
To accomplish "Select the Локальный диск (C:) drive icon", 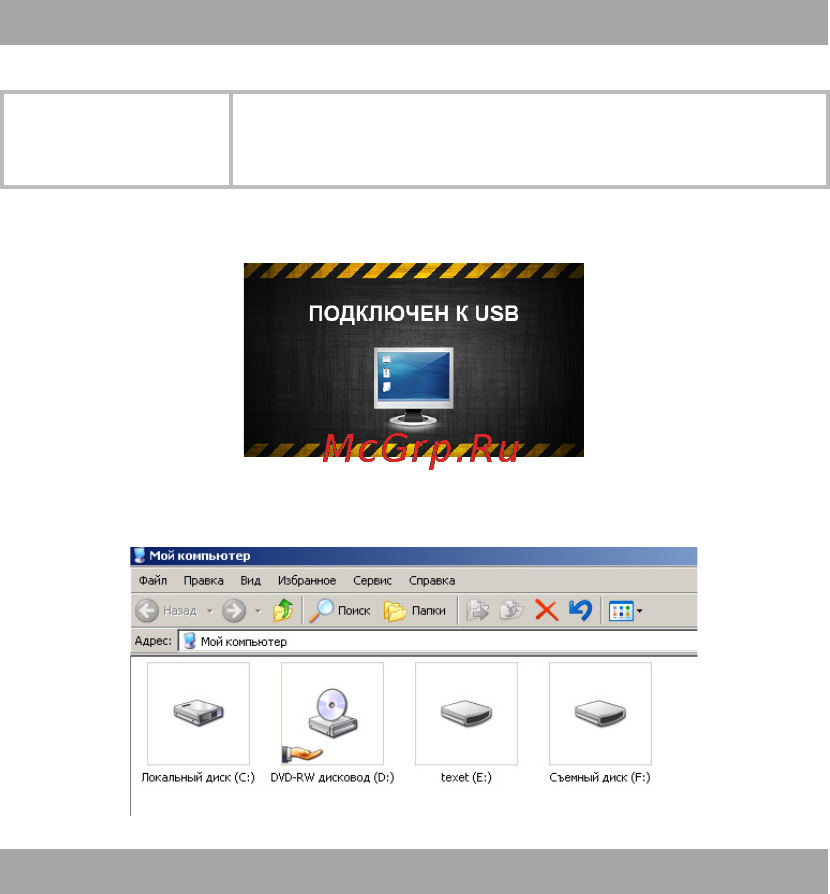I will point(198,713).
